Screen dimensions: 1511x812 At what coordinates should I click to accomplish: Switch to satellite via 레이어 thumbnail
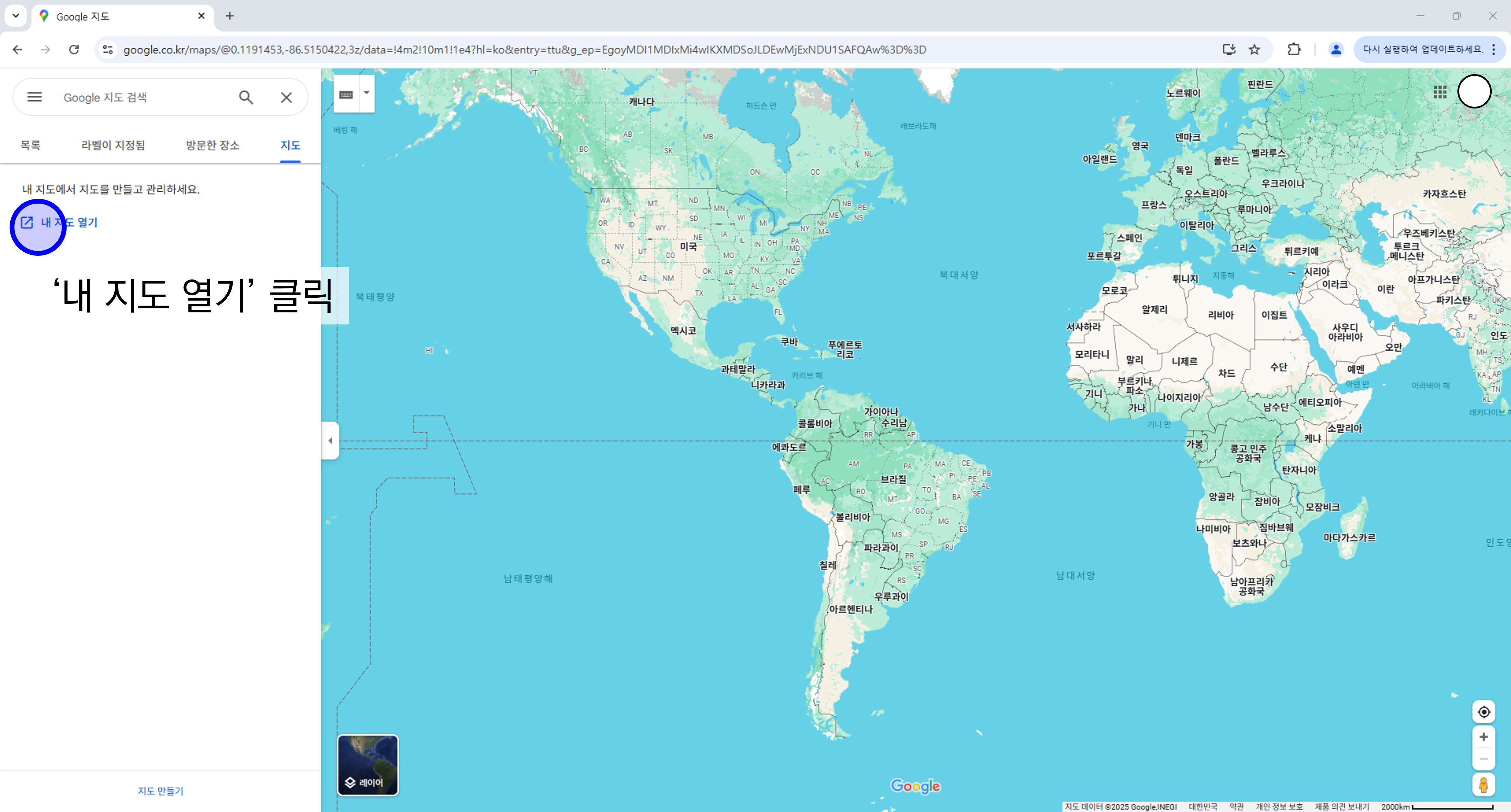pos(368,765)
